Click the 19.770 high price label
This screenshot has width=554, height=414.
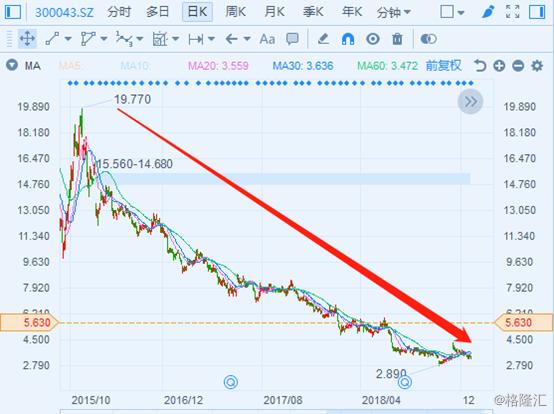click(x=132, y=99)
